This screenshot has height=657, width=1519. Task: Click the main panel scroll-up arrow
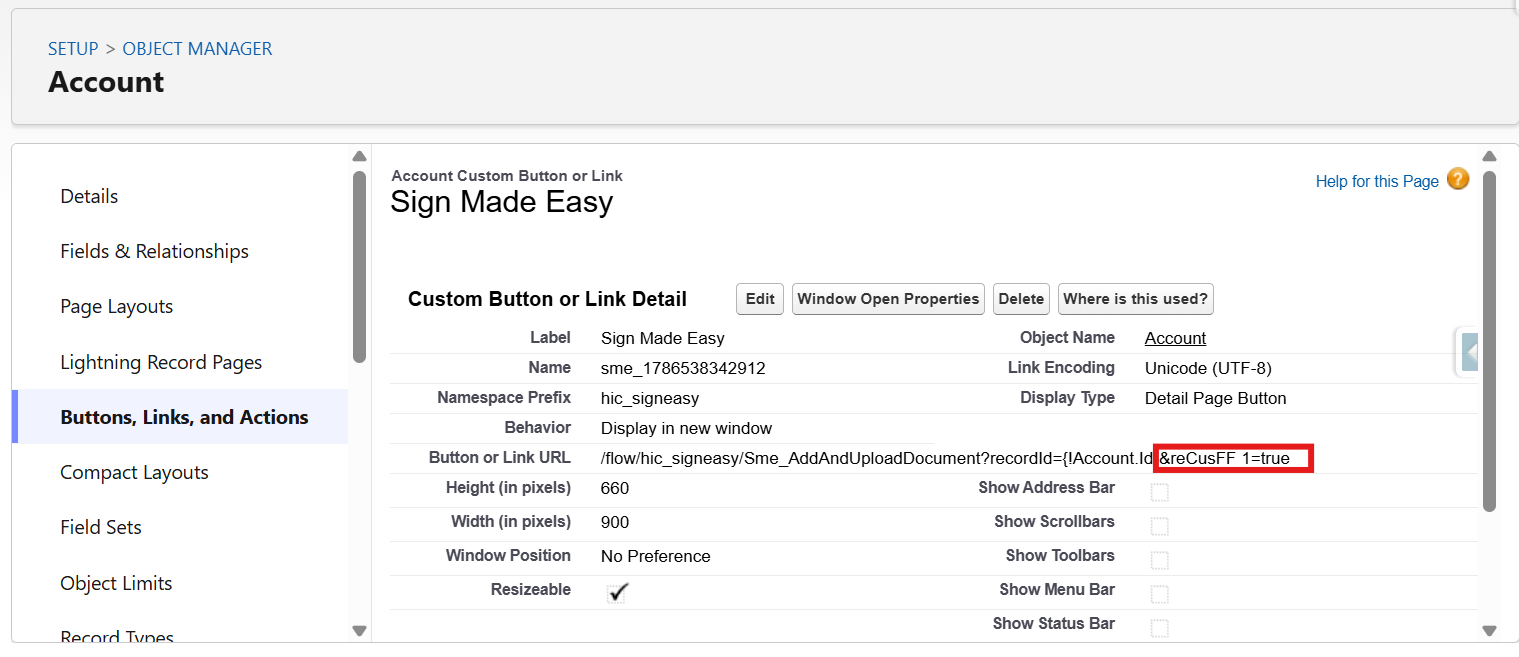[x=1489, y=157]
